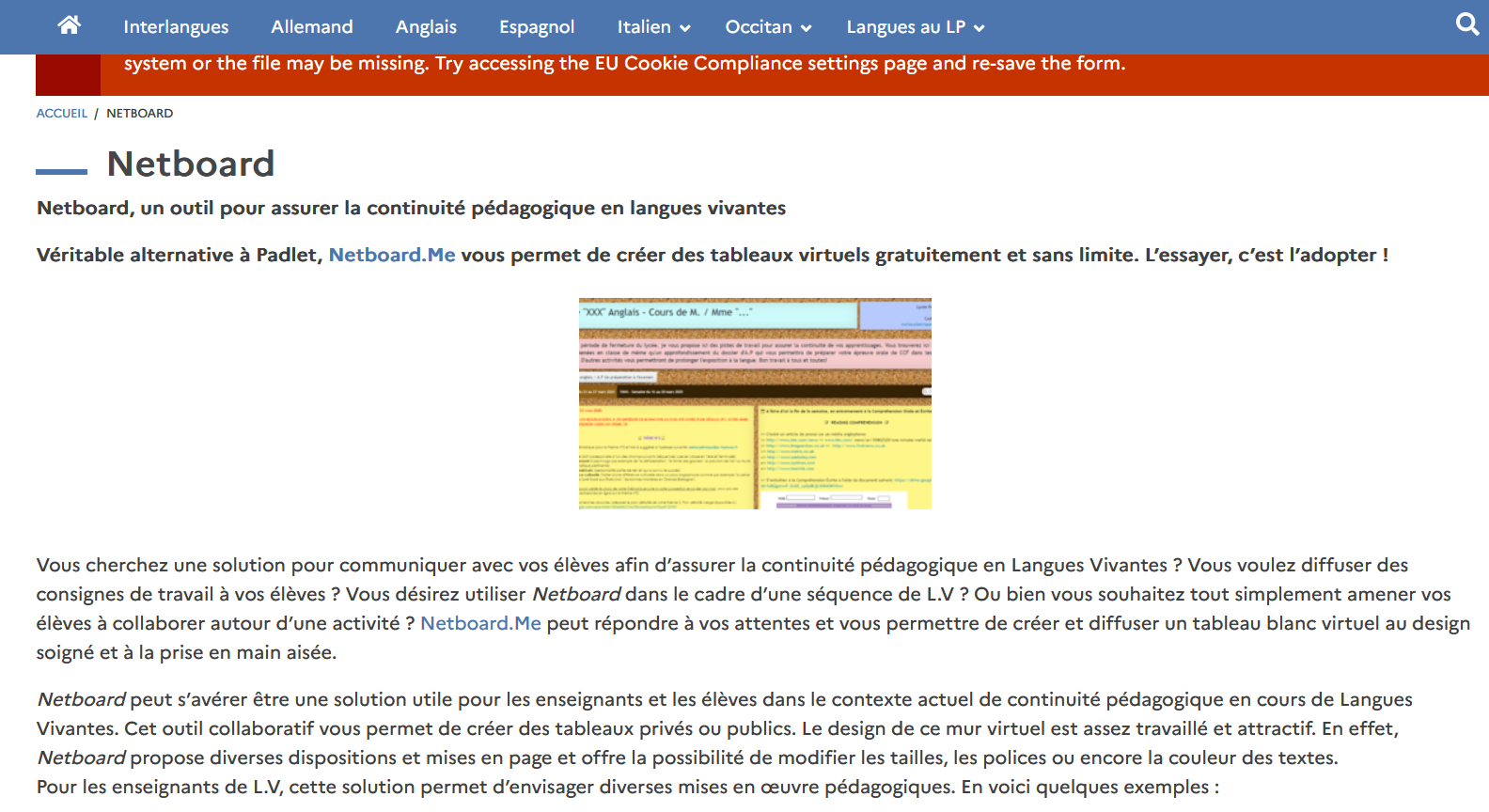Image resolution: width=1489 pixels, height=812 pixels.
Task: Click the EU Cookie Compliance error message
Action: 624,64
